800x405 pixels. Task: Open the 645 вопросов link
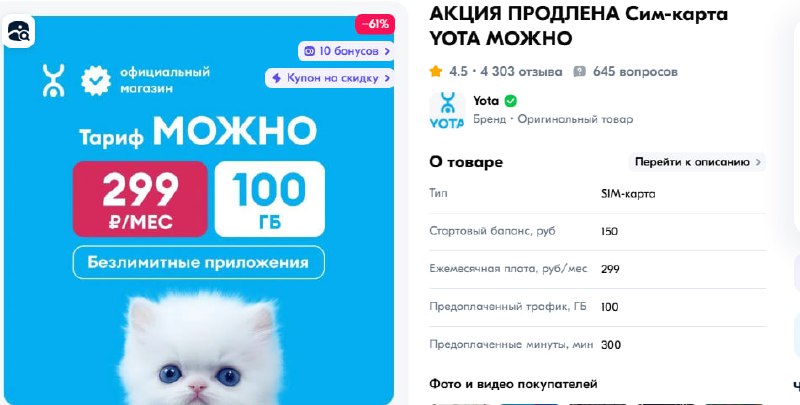point(635,71)
